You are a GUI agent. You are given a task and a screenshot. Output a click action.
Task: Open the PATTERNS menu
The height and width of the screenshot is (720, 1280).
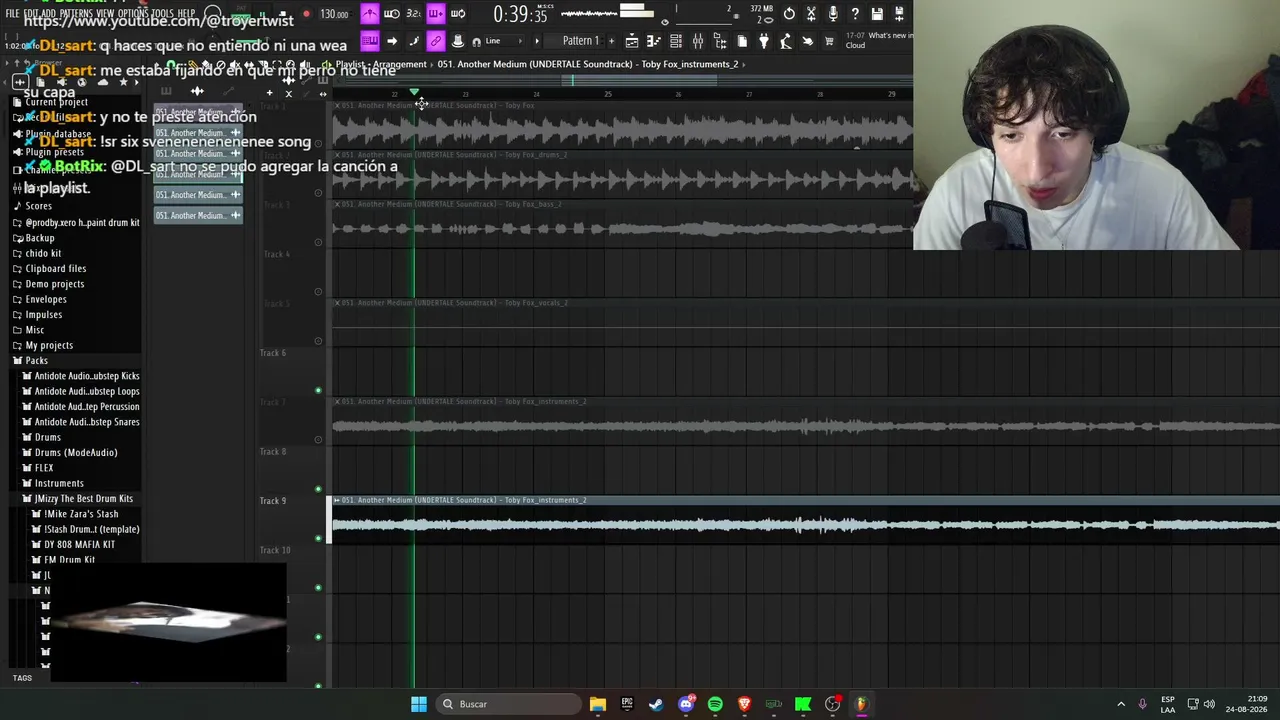(x=75, y=14)
